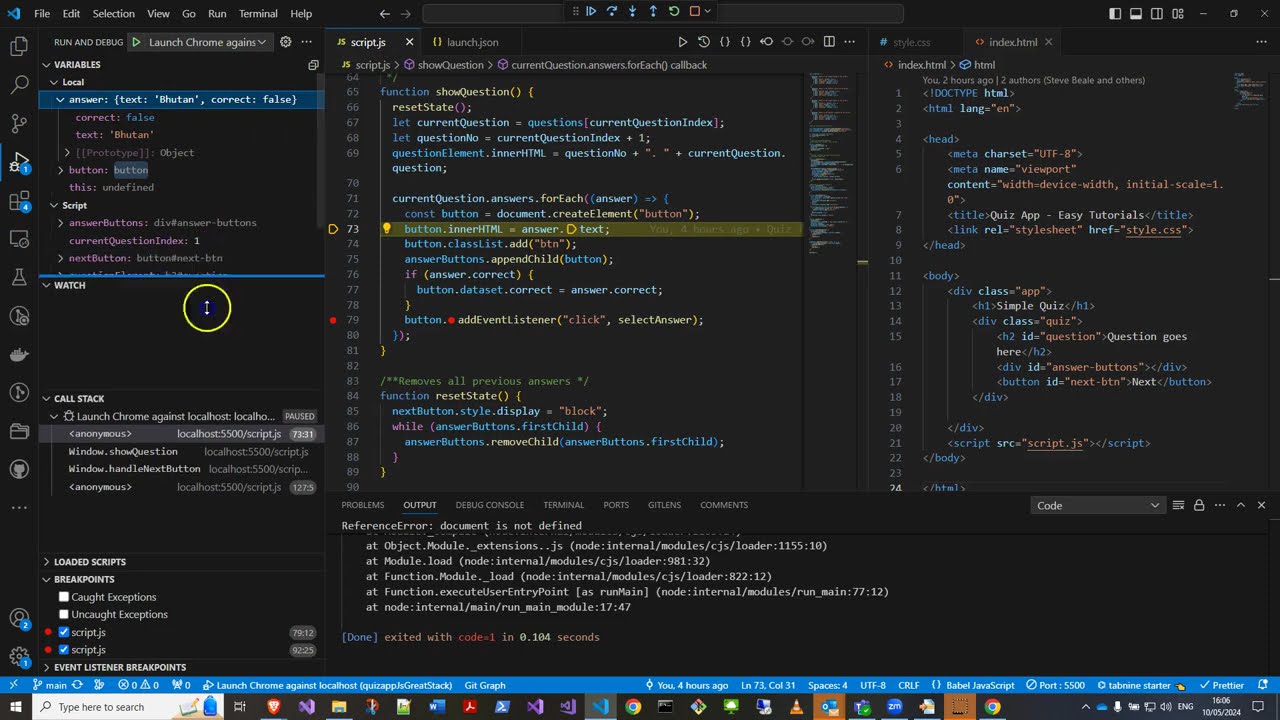Open Source Control view in activity bar

click(x=19, y=124)
